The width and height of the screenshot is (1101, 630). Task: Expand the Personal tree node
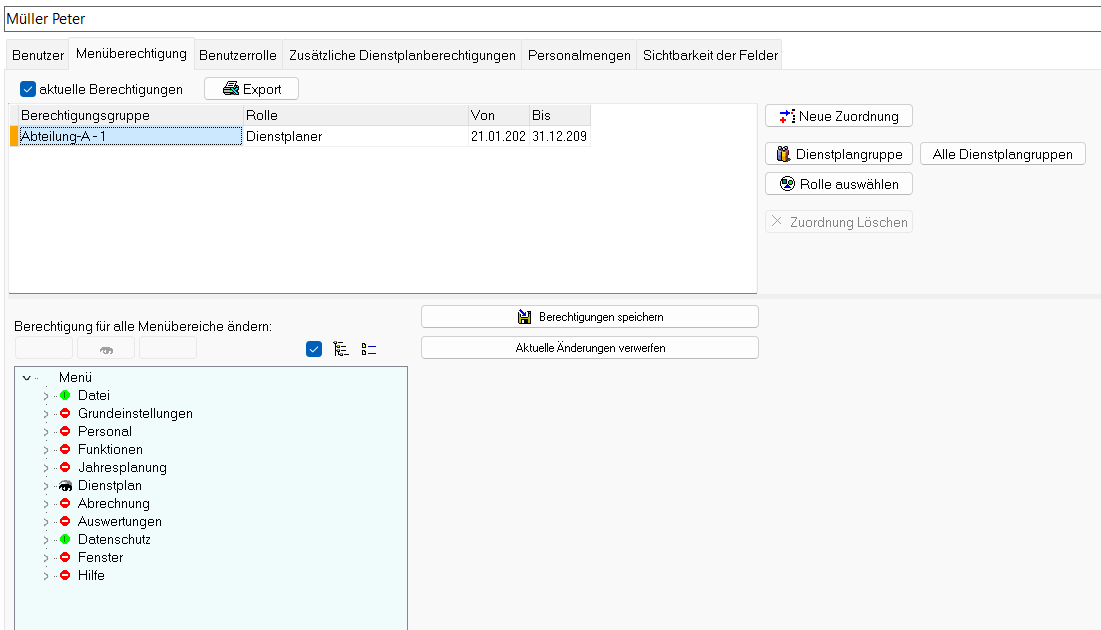tap(45, 432)
